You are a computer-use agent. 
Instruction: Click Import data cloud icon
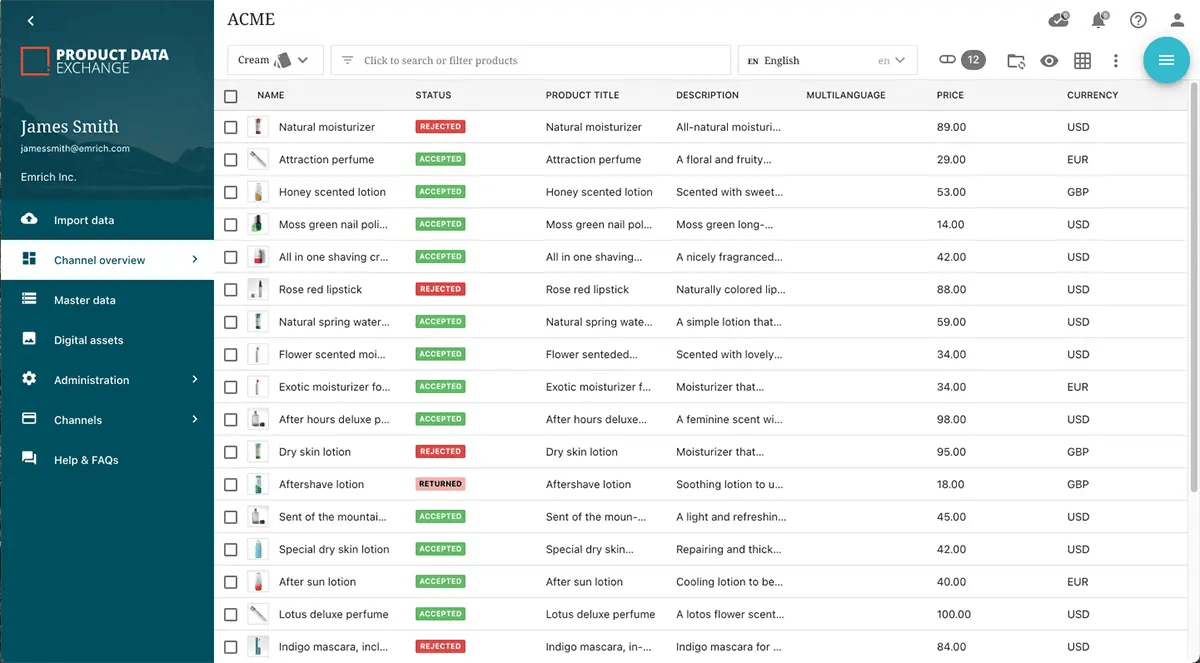pyautogui.click(x=29, y=219)
